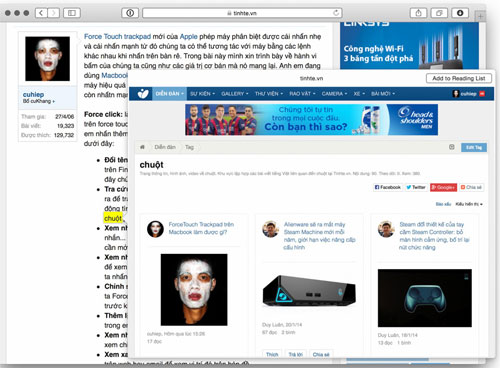The image size is (500, 368).
Task: Click the tinhte.vn address bar
Action: tap(242, 13)
